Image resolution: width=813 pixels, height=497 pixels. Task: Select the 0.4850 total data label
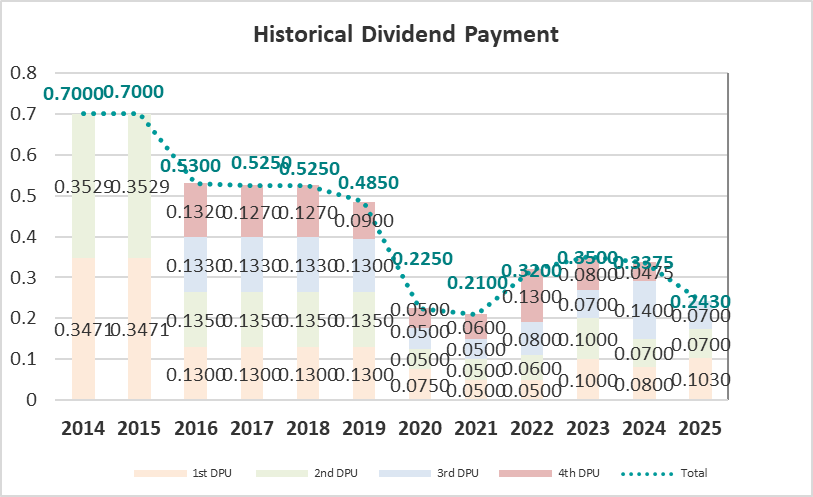click(367, 183)
